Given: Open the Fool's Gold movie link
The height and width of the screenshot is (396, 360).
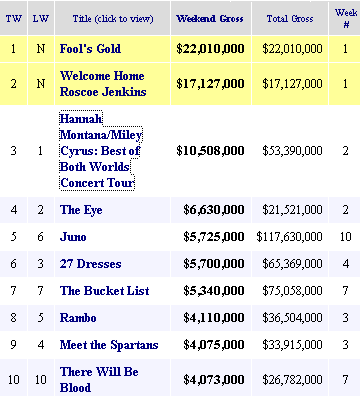Looking at the screenshot, I should coord(90,49).
